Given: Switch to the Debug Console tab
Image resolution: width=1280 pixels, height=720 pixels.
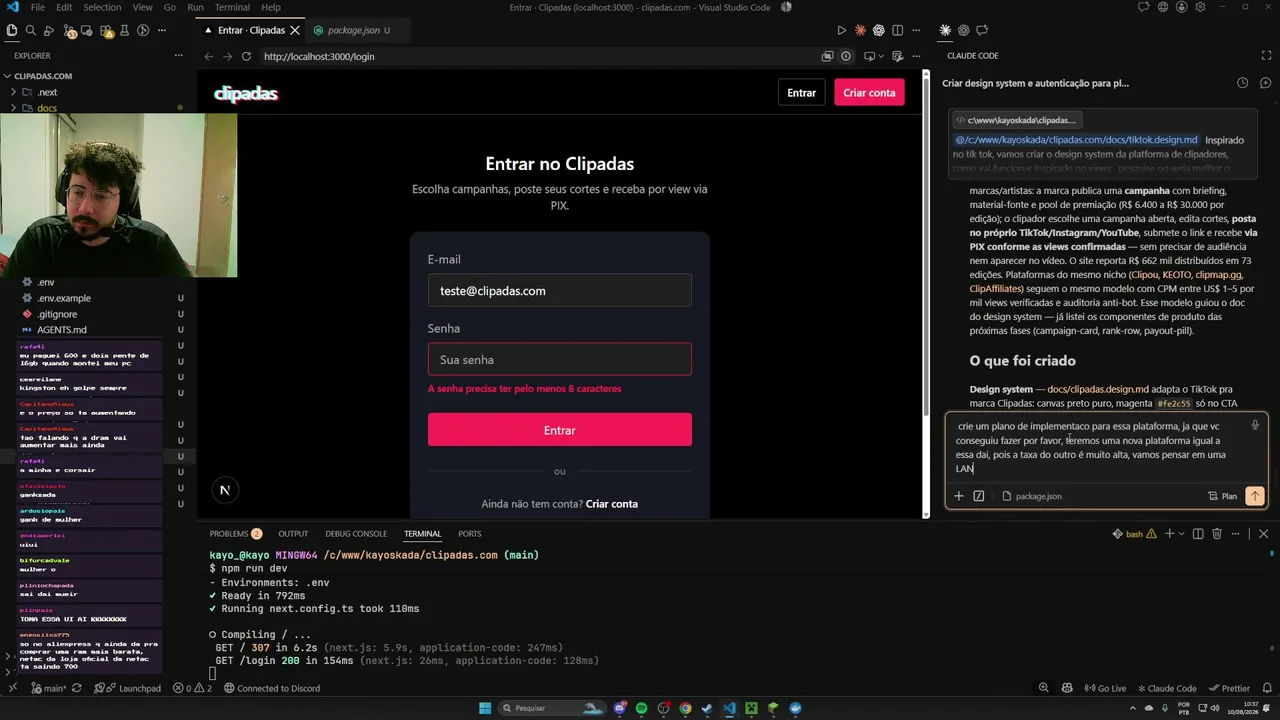Looking at the screenshot, I should (x=356, y=534).
